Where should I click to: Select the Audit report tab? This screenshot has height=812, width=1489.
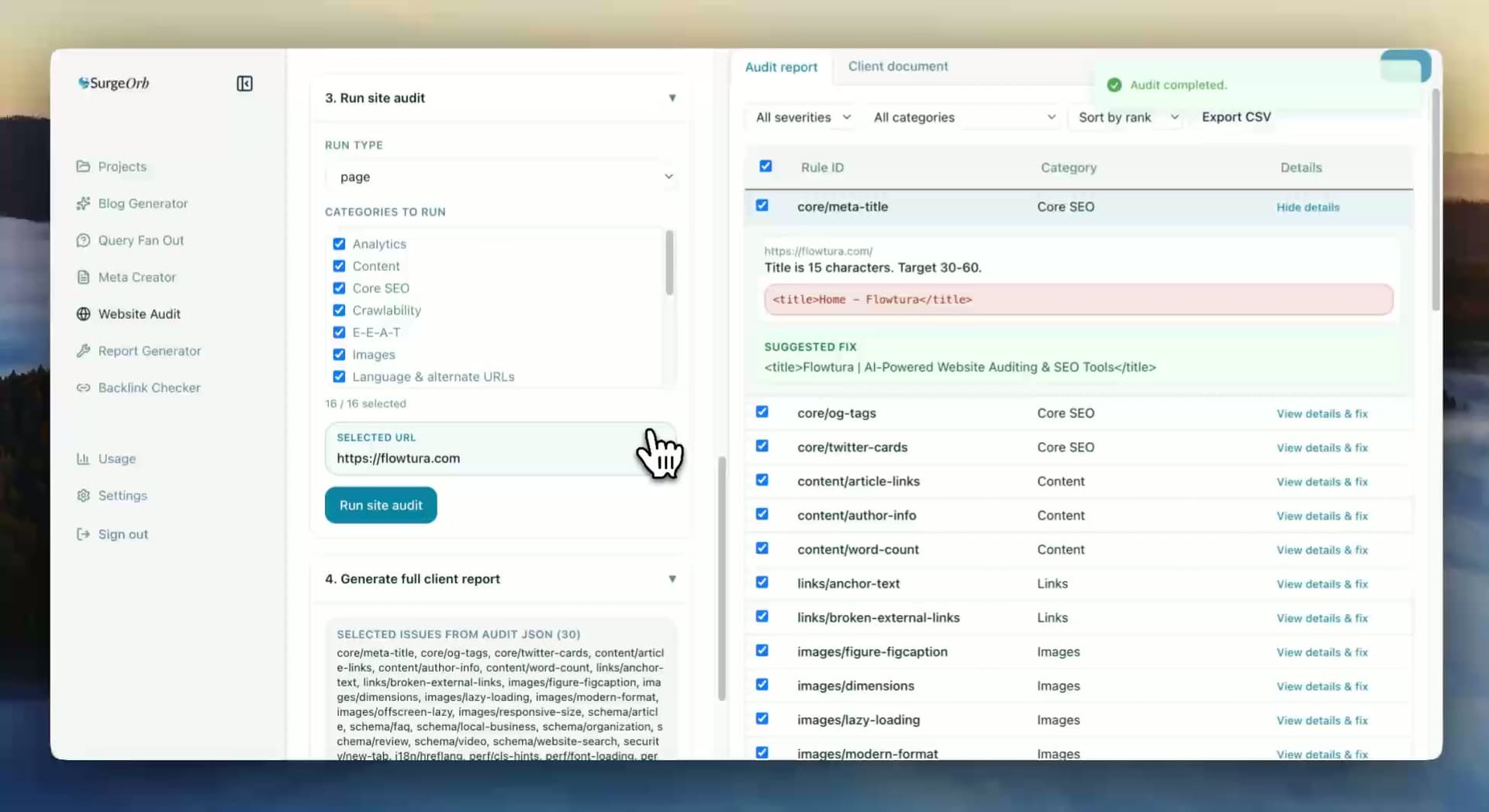(x=781, y=67)
